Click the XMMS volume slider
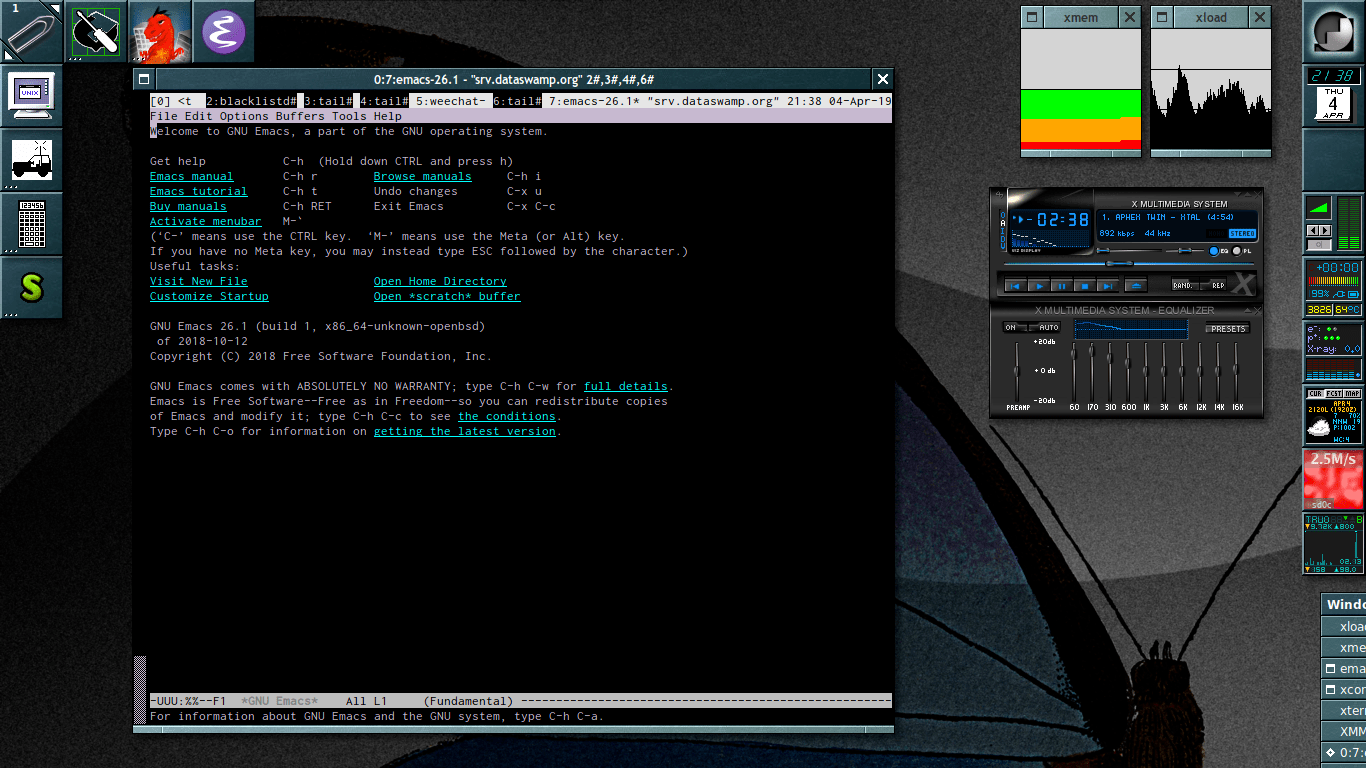 1129,251
